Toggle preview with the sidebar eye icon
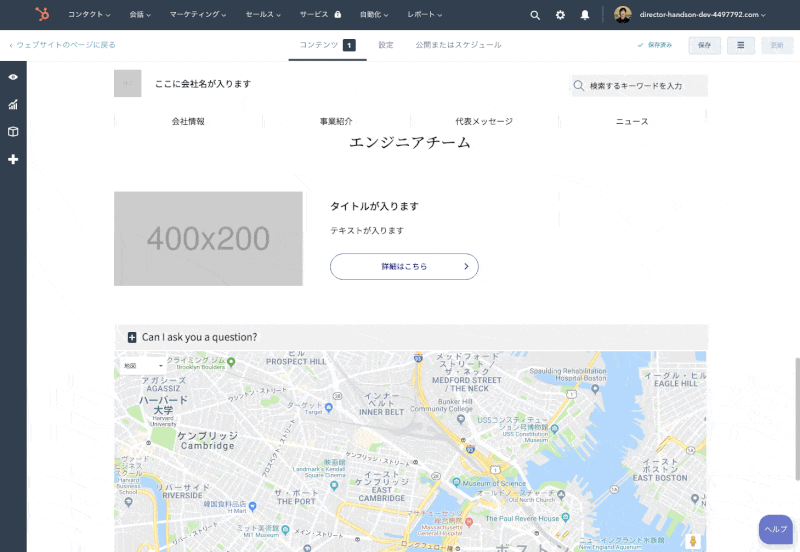 click(13, 77)
